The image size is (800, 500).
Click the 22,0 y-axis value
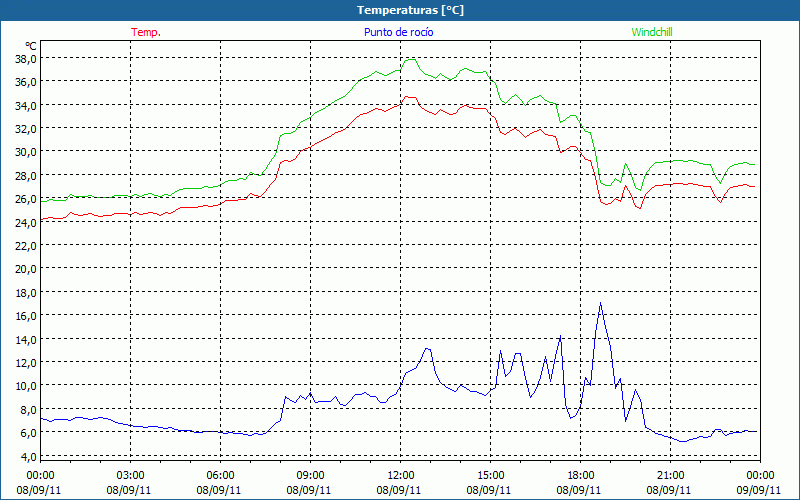coord(26,245)
